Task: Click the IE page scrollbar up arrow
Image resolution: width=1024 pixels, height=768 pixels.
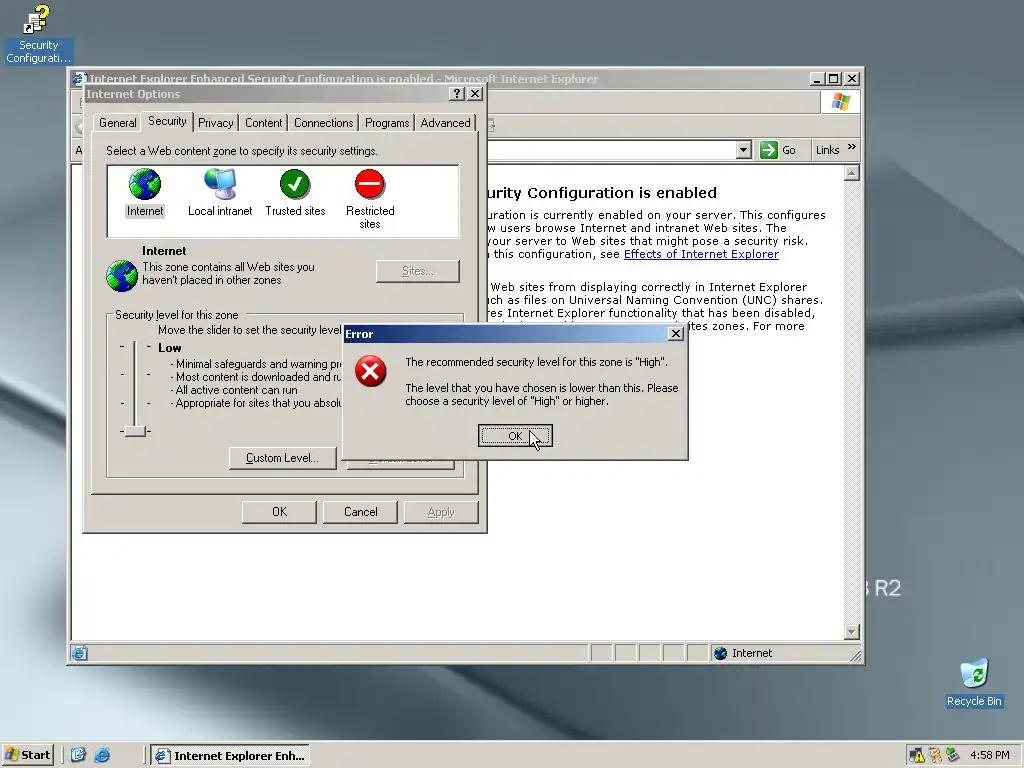Action: click(x=852, y=173)
